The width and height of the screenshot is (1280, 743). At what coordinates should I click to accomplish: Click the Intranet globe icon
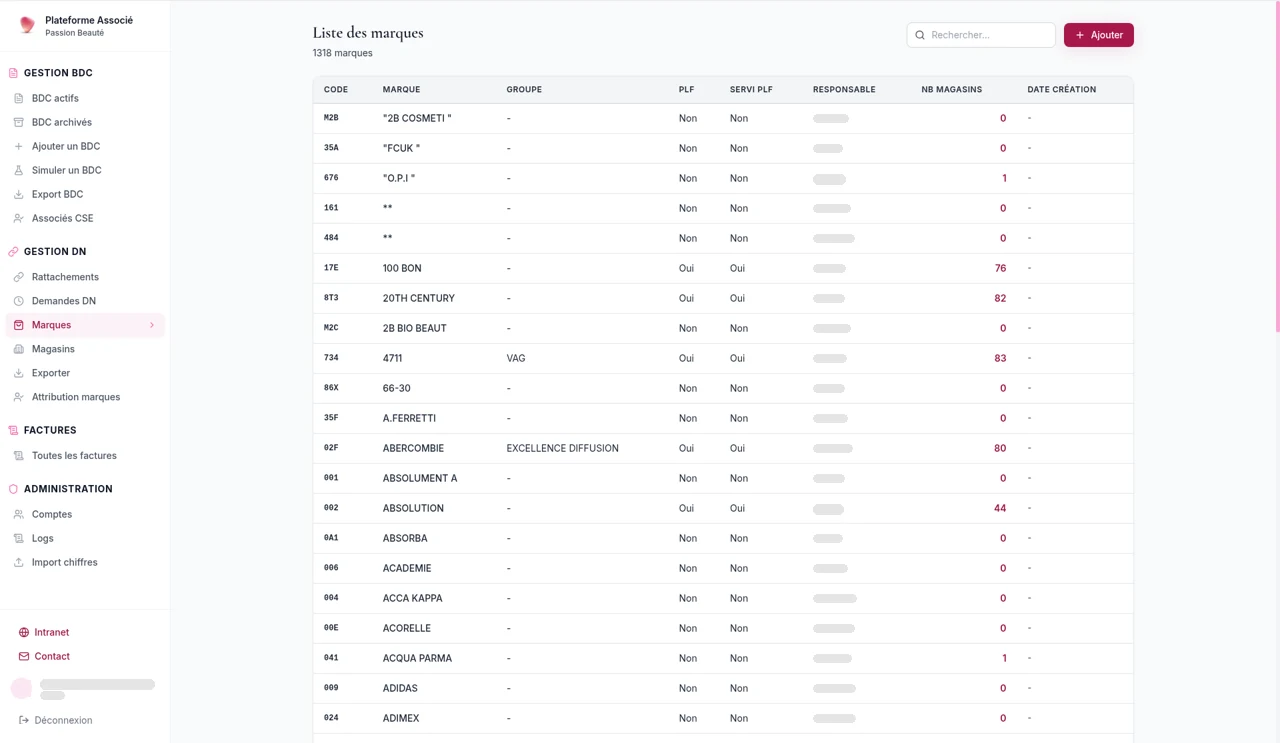[x=24, y=632]
